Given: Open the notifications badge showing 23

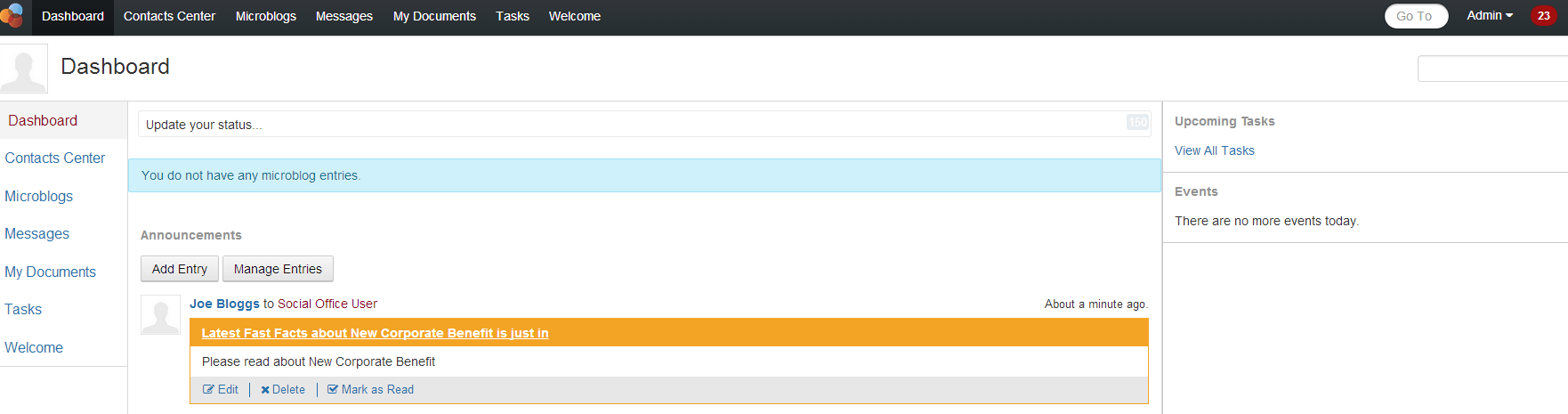Looking at the screenshot, I should (1543, 16).
